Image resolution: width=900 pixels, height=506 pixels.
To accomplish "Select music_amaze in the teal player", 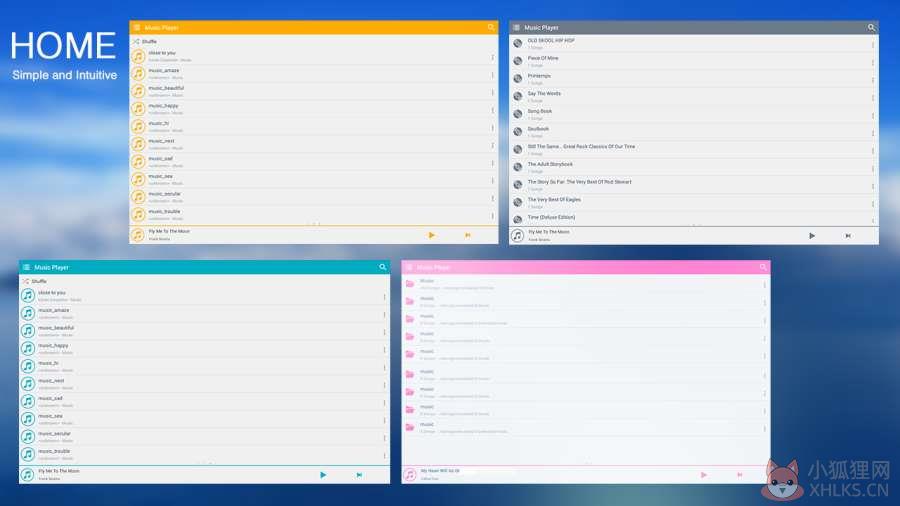I will point(204,313).
